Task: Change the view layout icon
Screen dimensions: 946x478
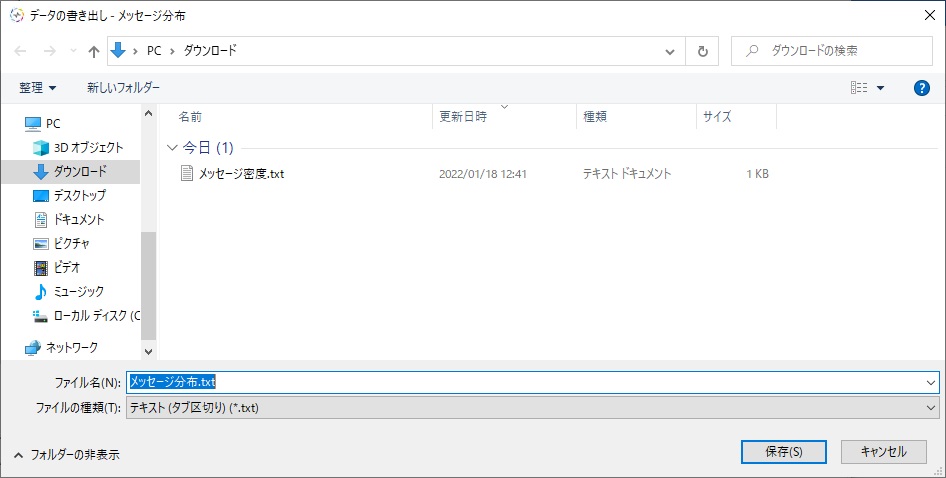Action: point(859,88)
